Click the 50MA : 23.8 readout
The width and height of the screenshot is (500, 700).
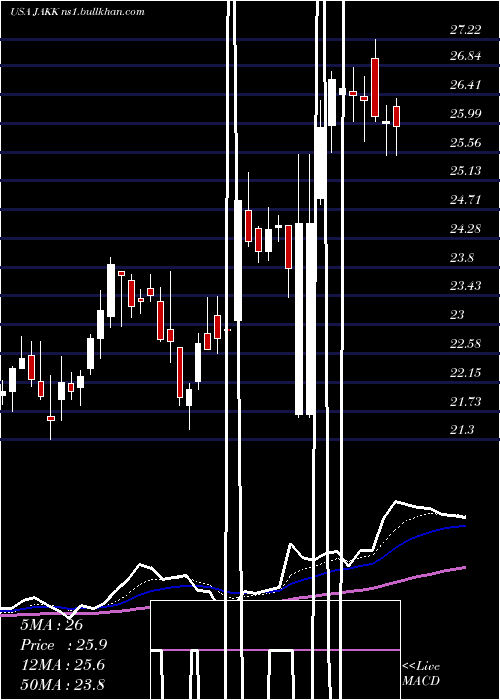[62, 685]
